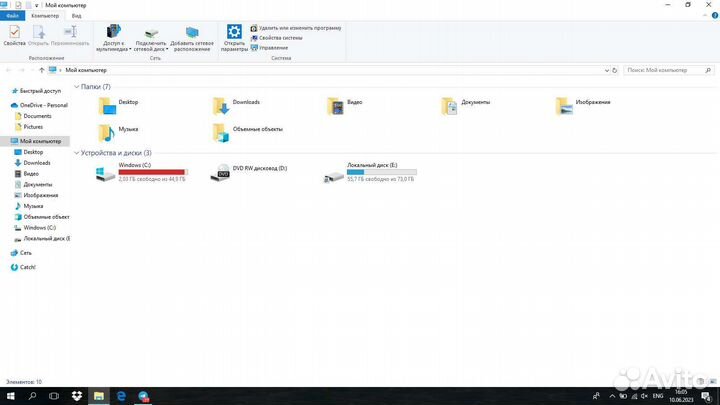Open Локальный диск (E:) drive icon
This screenshot has width=720, height=405.
[x=334, y=174]
